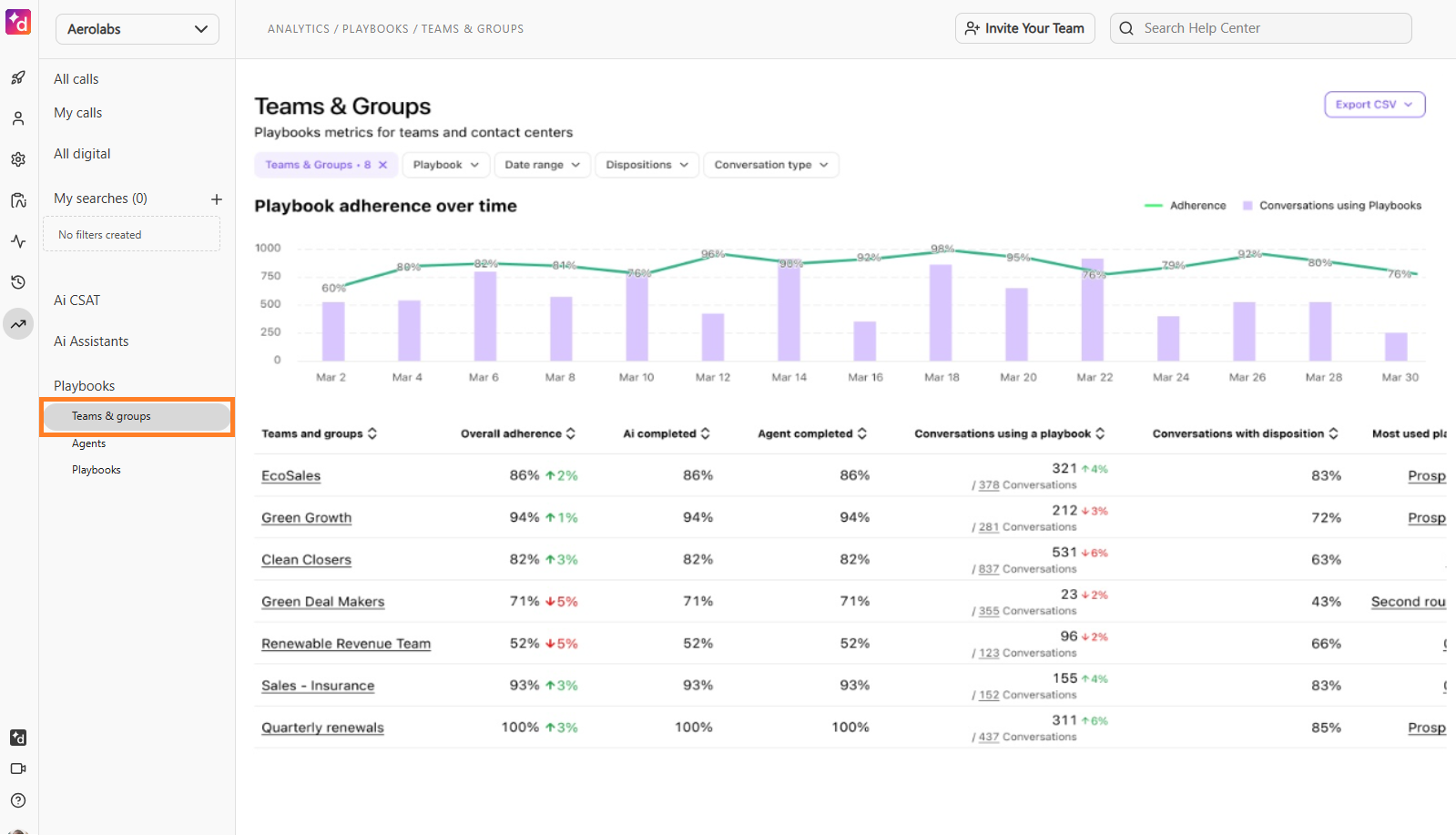Open Ai Assistants section

91,341
